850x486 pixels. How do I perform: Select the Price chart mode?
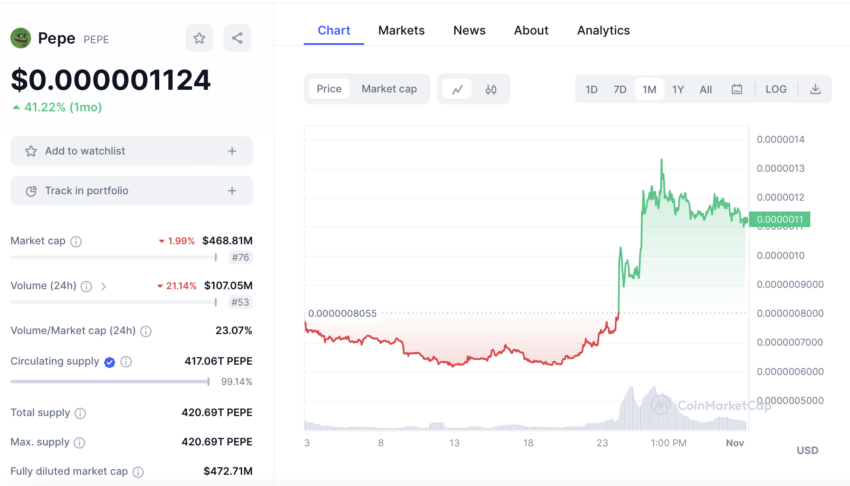[x=329, y=89]
